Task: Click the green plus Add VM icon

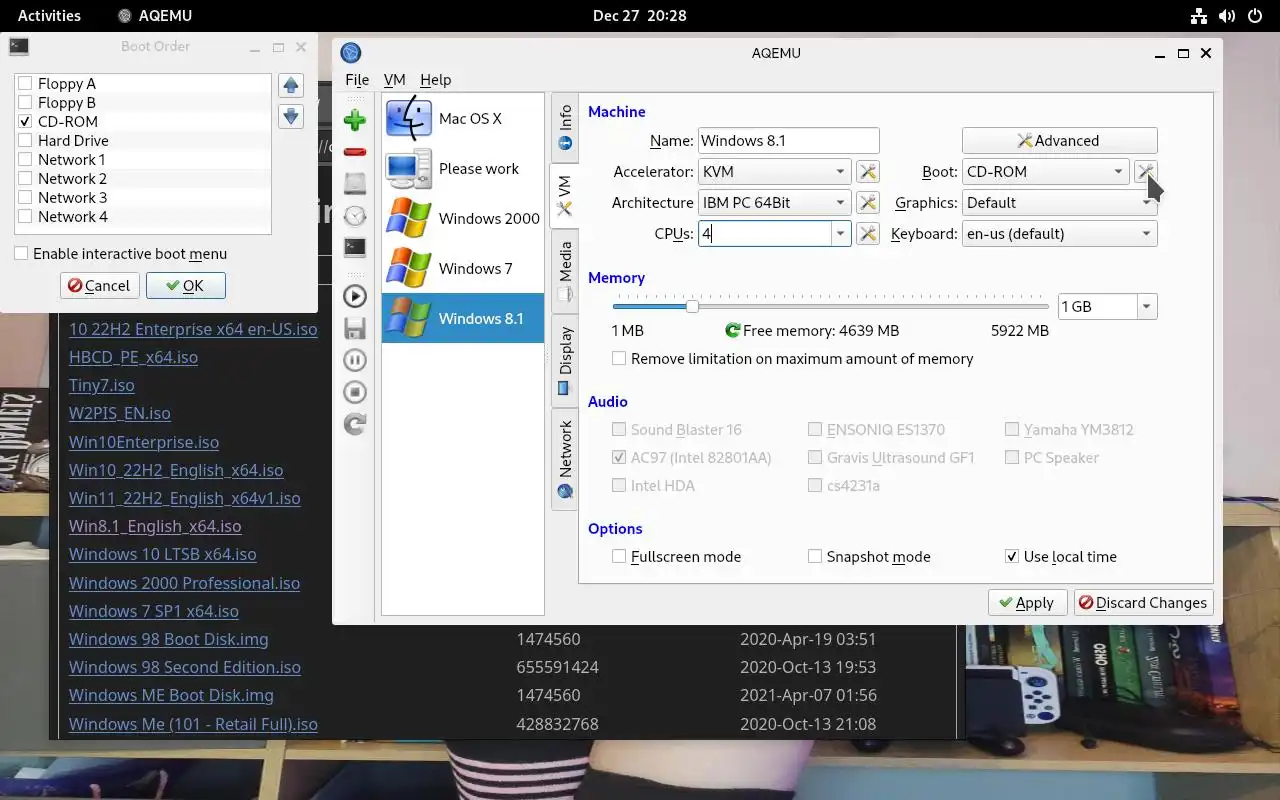Action: 354,121
